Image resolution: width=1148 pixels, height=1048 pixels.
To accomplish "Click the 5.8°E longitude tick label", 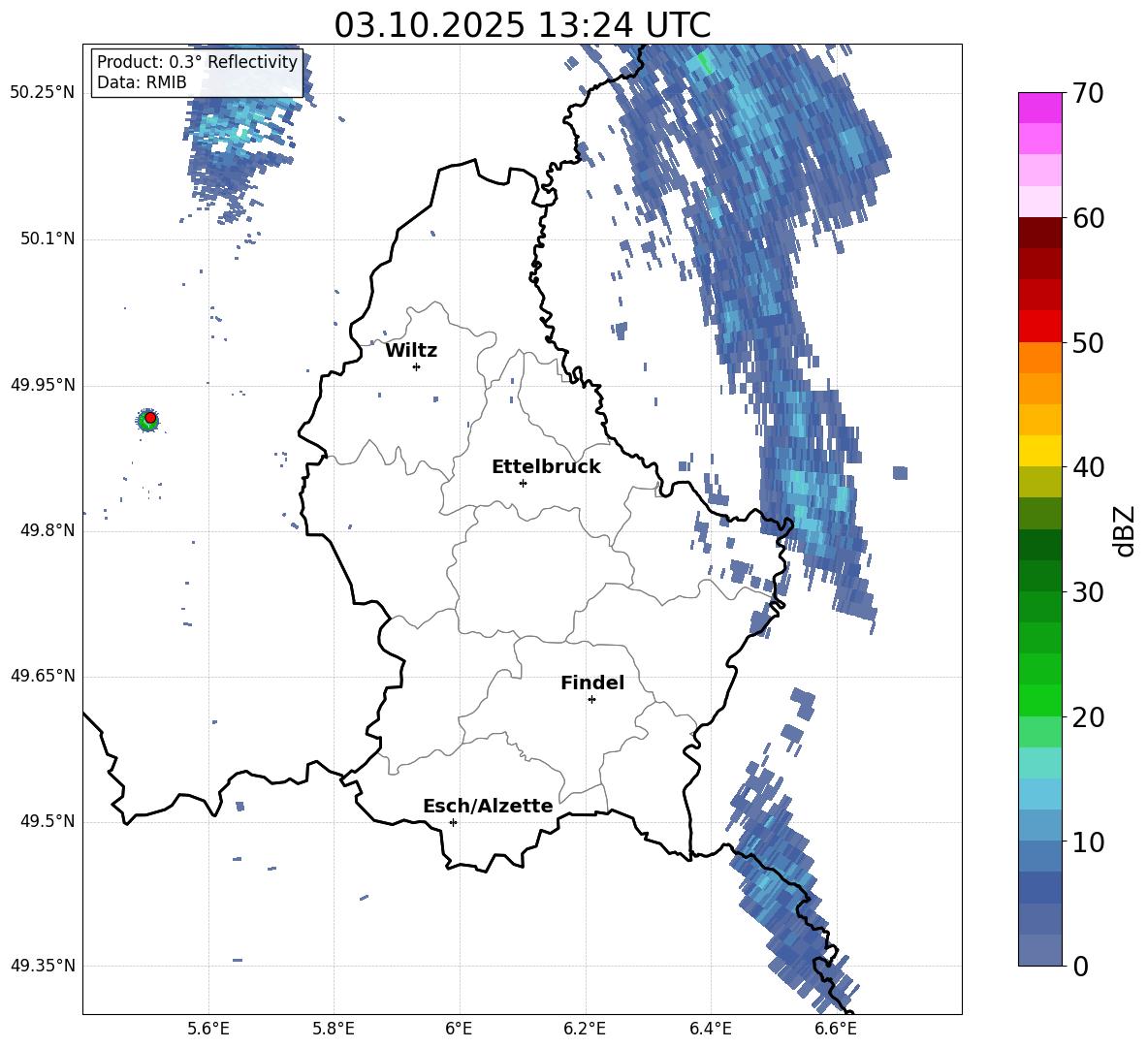I will pyautogui.click(x=334, y=1029).
